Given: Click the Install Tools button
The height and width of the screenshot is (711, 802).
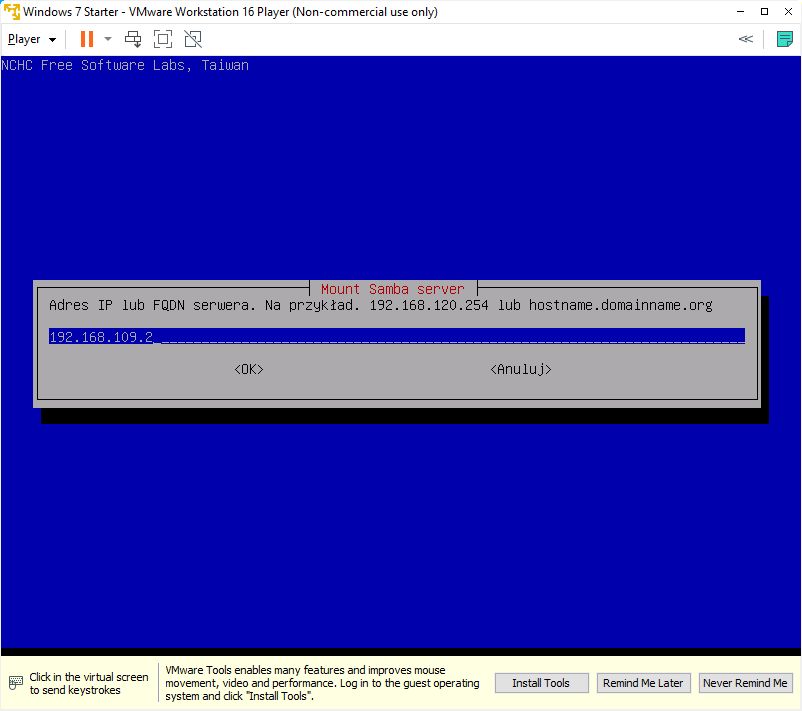Looking at the screenshot, I should point(541,683).
